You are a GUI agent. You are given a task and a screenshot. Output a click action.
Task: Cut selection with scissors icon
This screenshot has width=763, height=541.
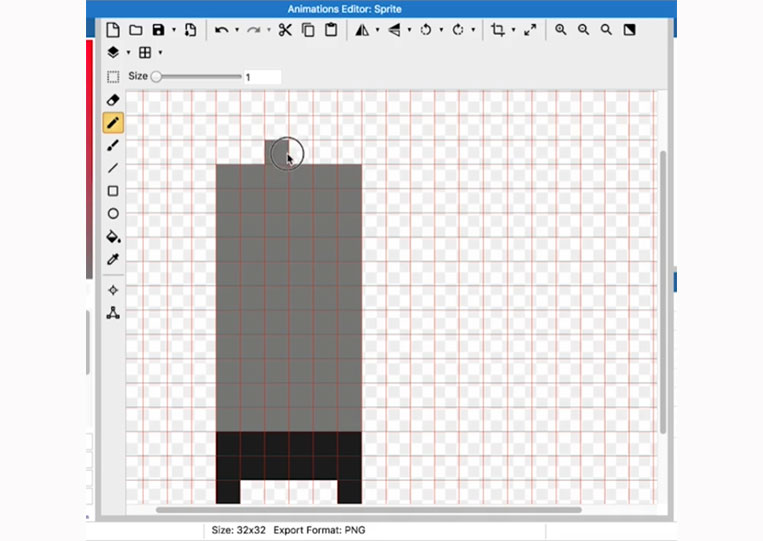pyautogui.click(x=285, y=30)
